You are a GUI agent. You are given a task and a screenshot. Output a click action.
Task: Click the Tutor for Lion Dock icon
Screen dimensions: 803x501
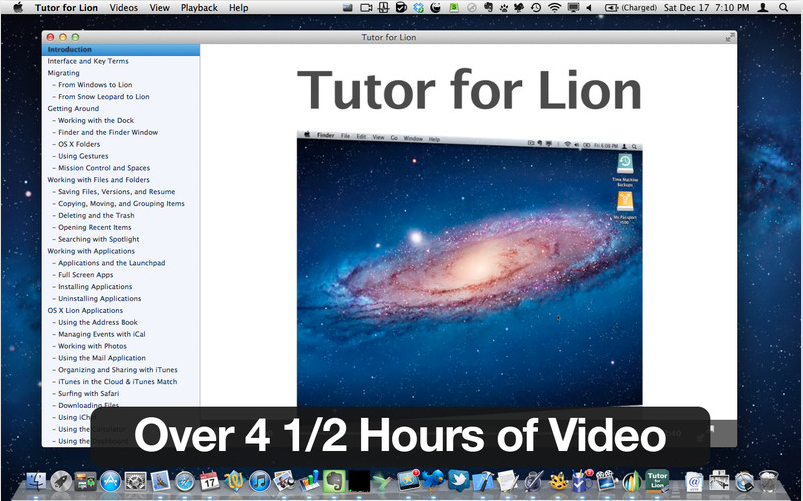pos(657,481)
